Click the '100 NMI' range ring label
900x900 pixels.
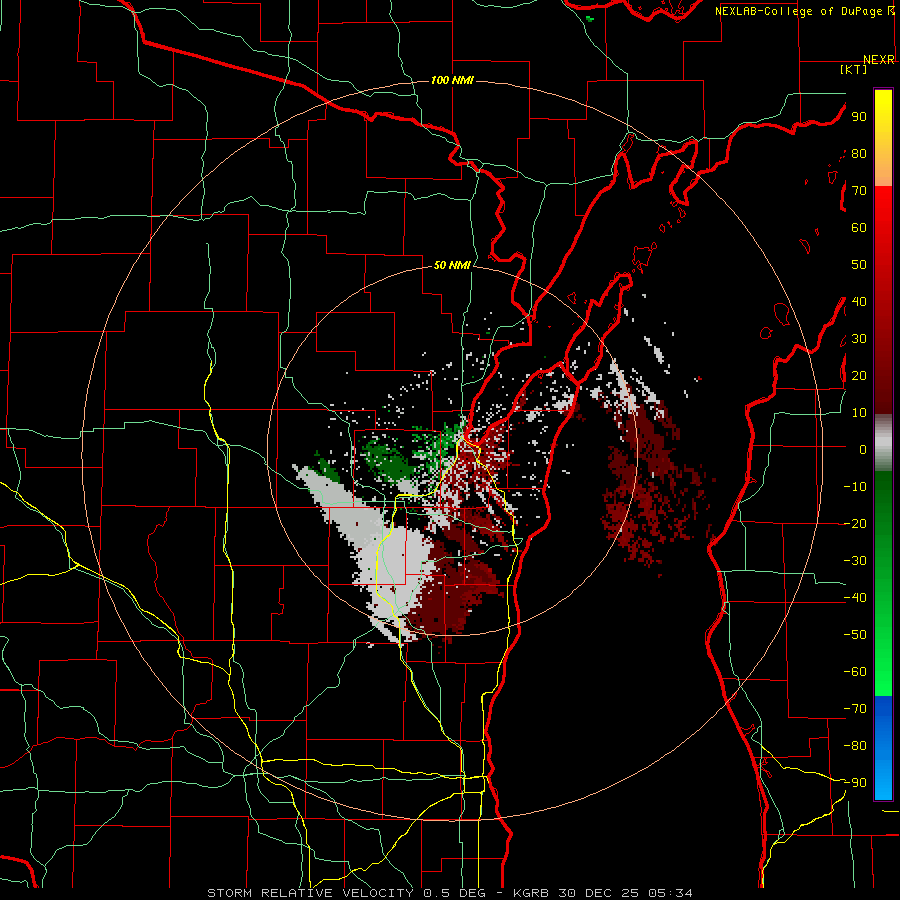452,80
